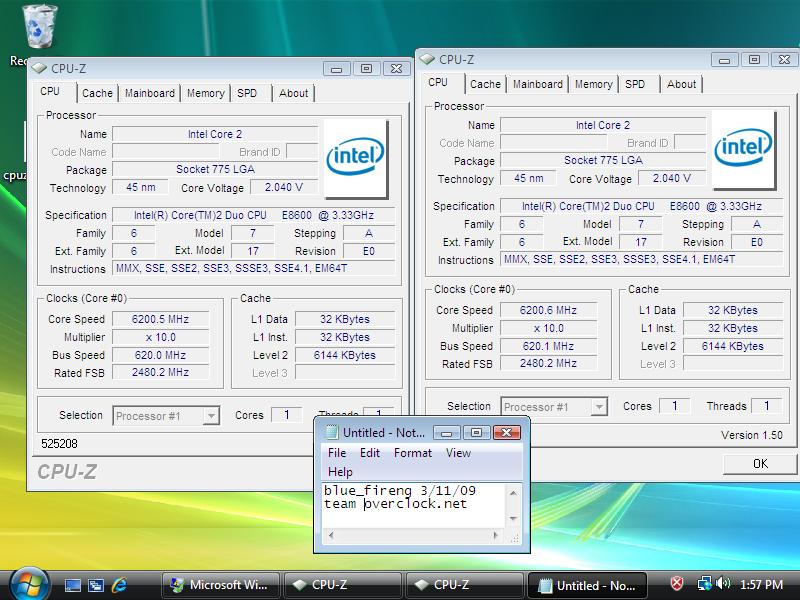Click right CPU-Z window title icon
Screen dimensions: 800x600
coord(427,59)
